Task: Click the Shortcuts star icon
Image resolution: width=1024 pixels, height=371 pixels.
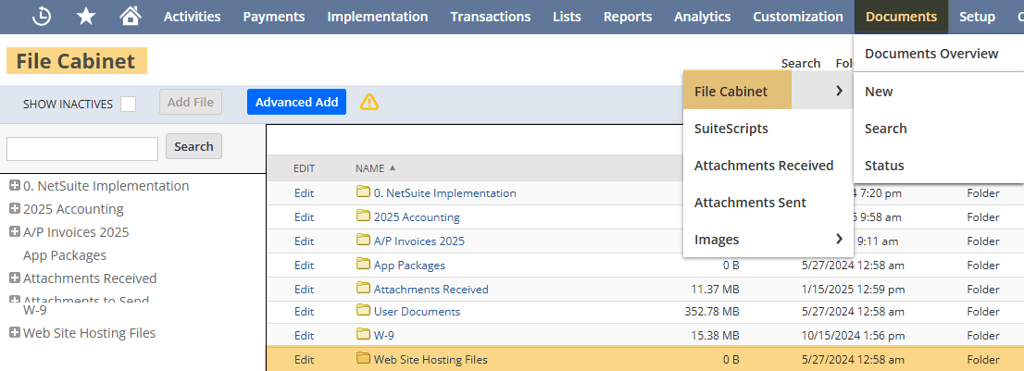Action: [86, 17]
